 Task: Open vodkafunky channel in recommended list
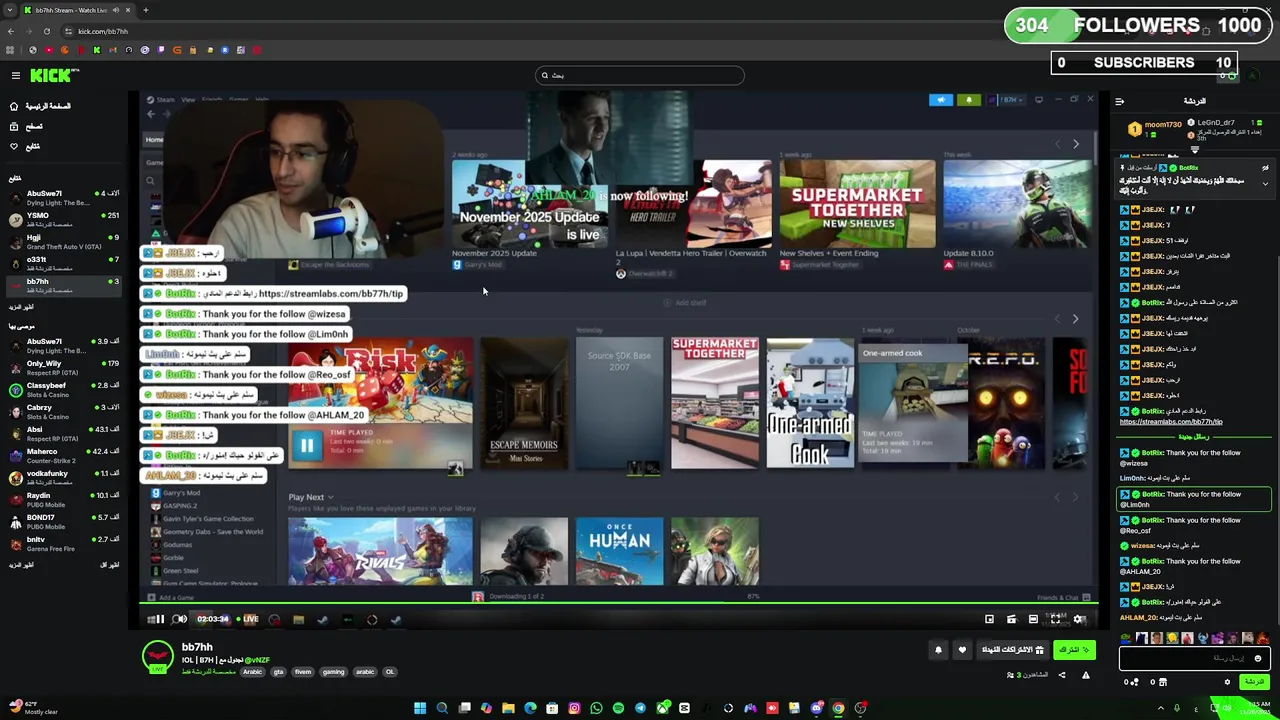(x=62, y=477)
